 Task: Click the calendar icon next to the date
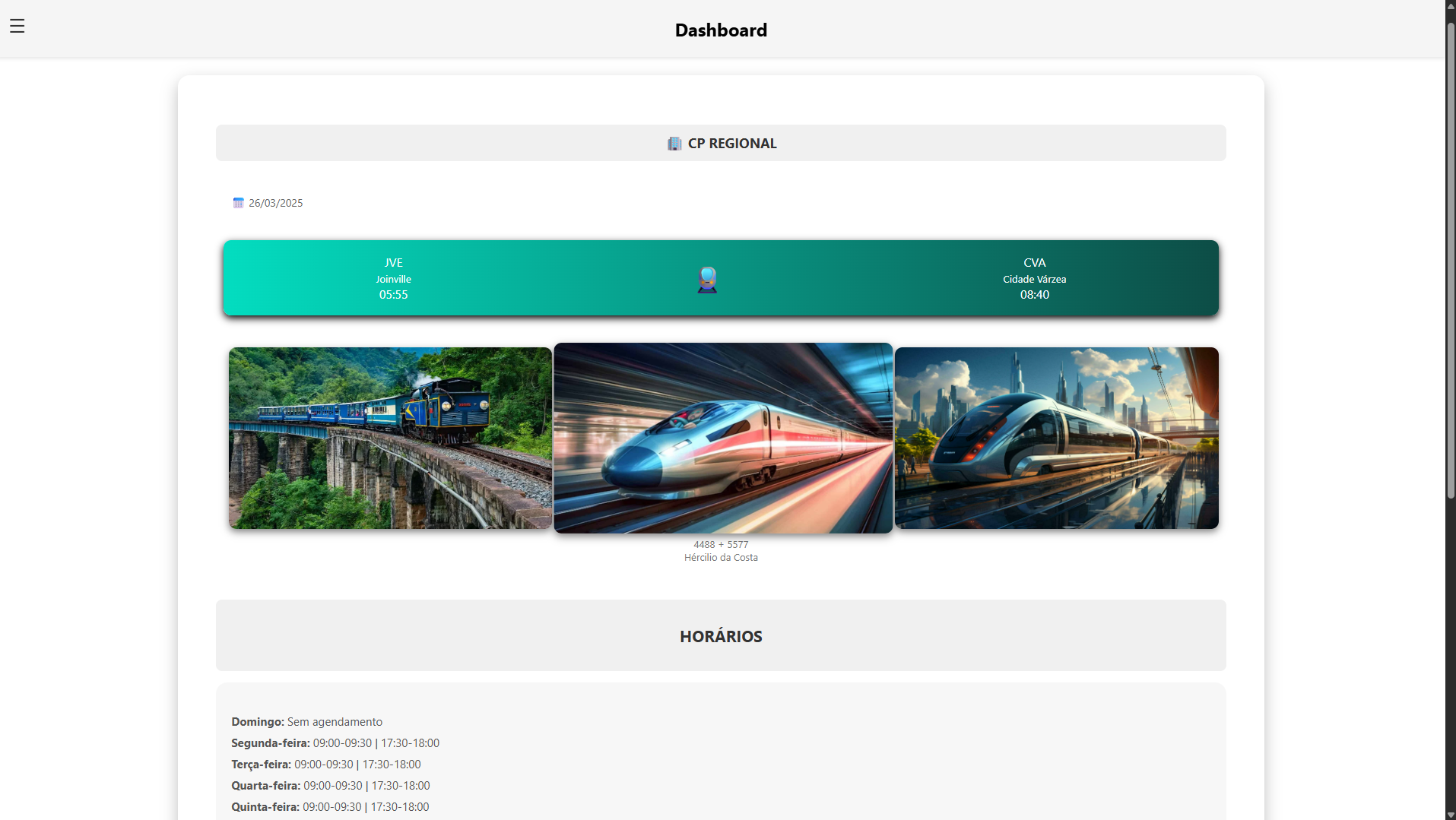click(x=238, y=203)
